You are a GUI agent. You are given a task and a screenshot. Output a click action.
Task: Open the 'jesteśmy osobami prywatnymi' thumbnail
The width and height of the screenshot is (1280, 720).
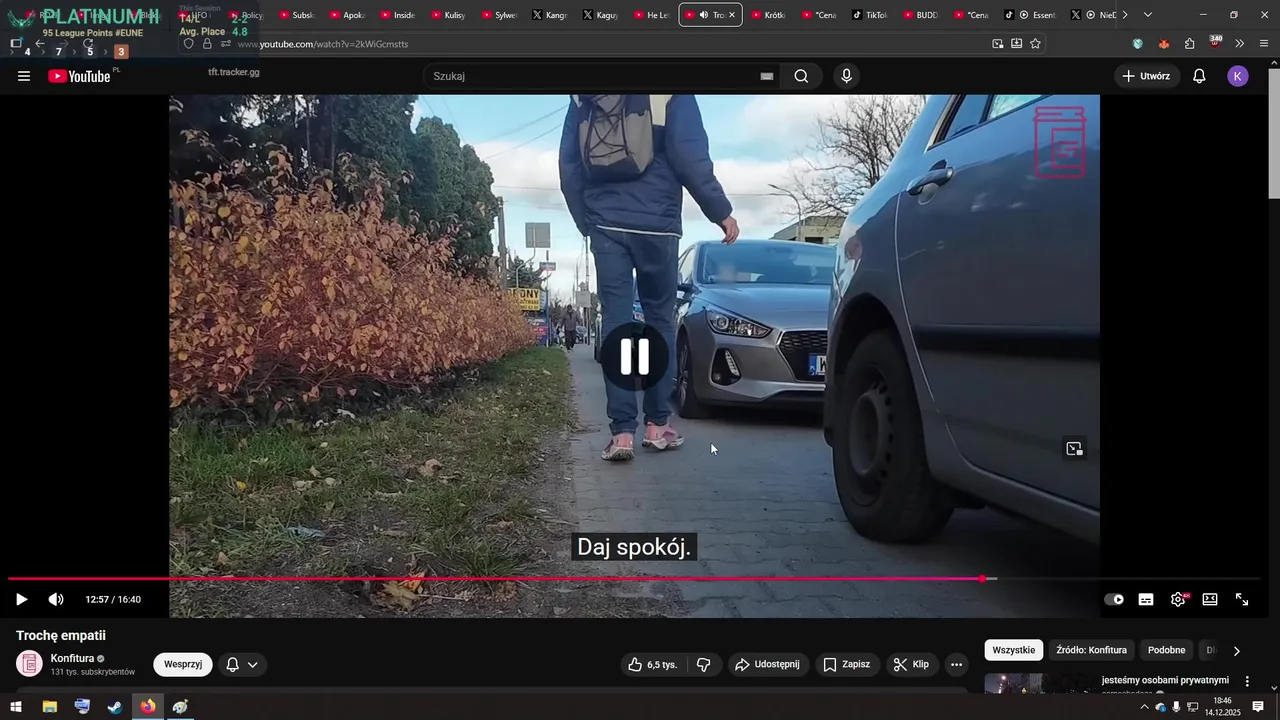coord(1038,684)
